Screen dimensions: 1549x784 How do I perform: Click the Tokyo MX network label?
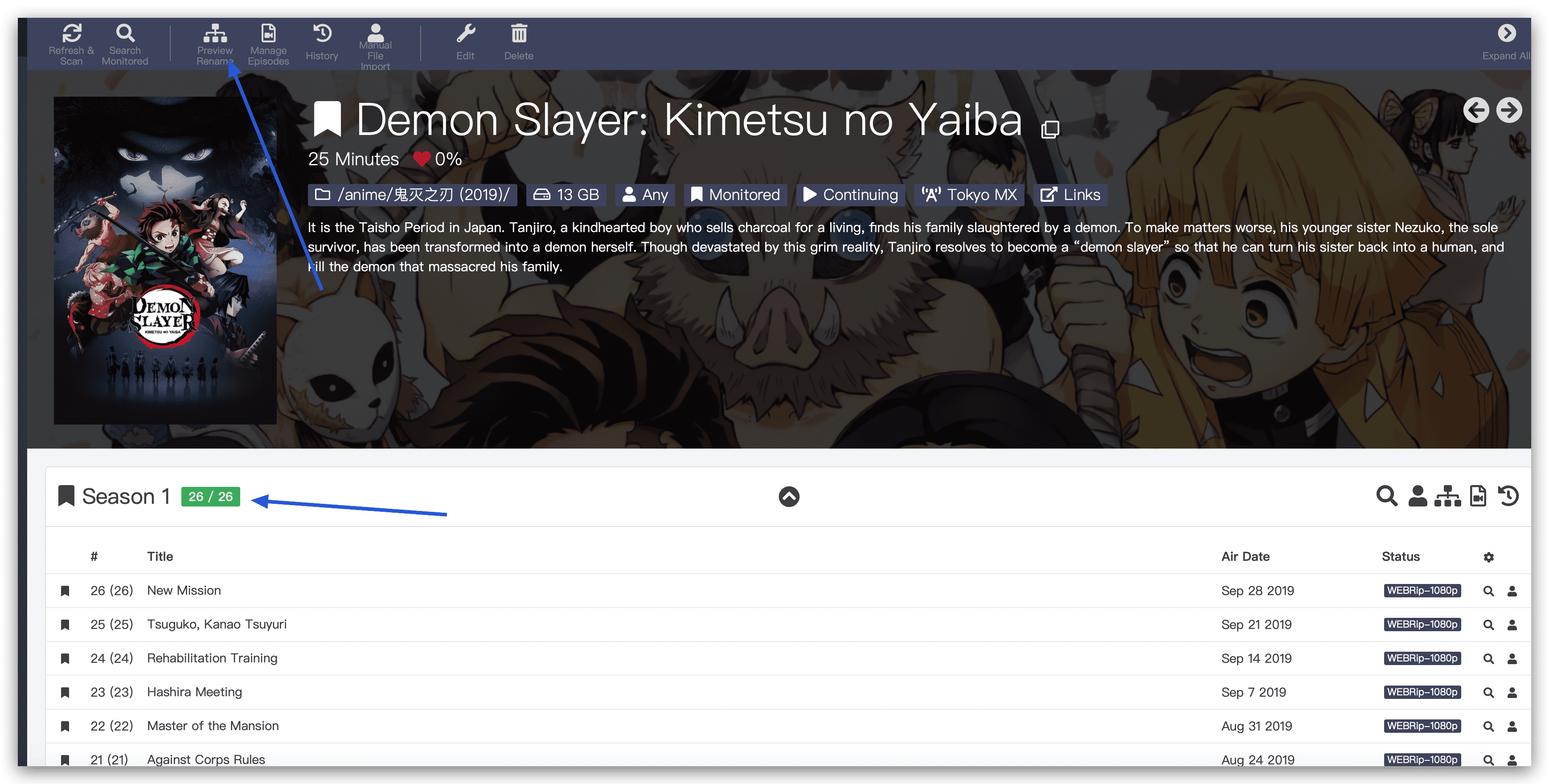tap(969, 195)
